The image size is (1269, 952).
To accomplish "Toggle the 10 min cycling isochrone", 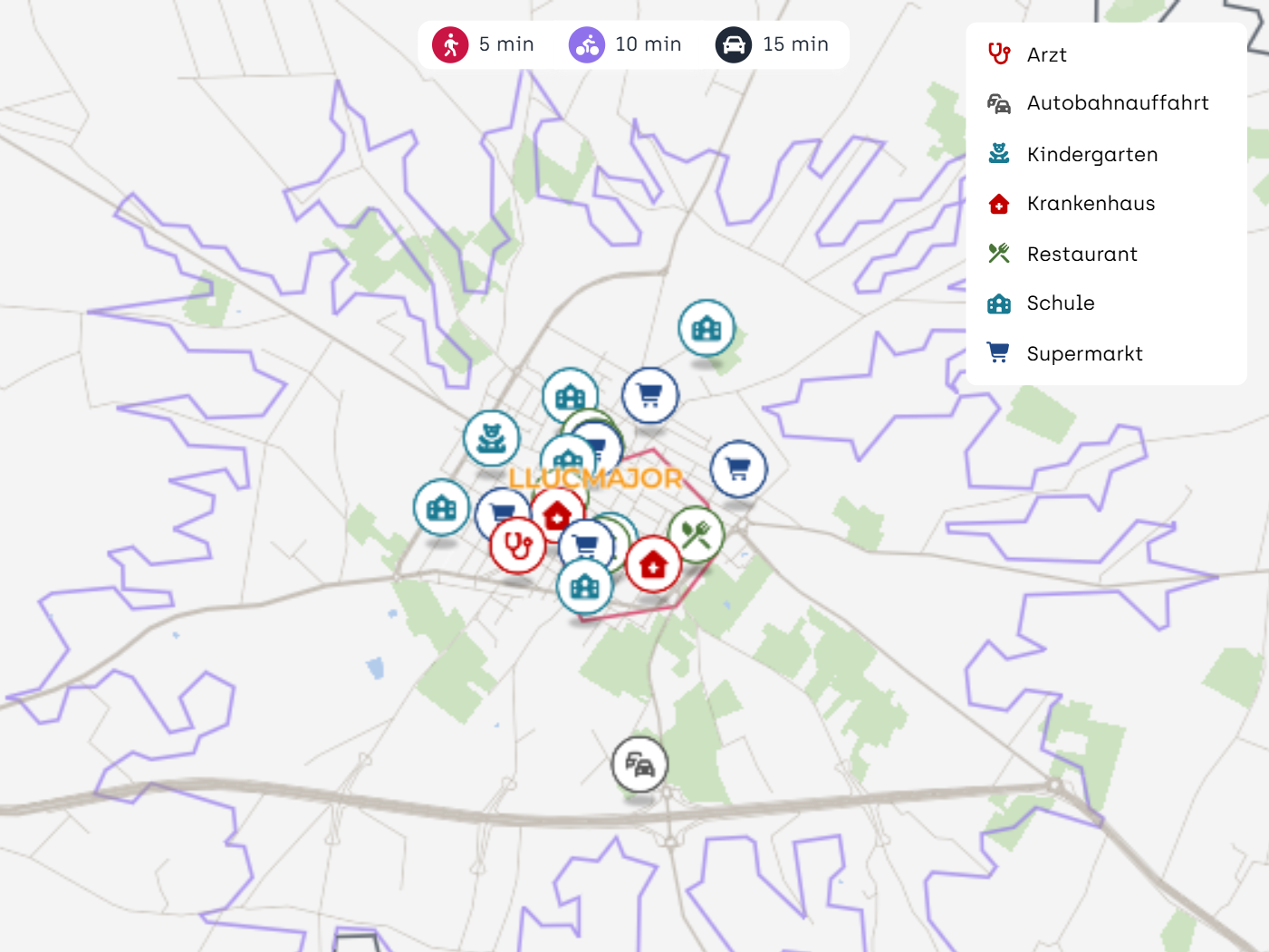I will 626,44.
